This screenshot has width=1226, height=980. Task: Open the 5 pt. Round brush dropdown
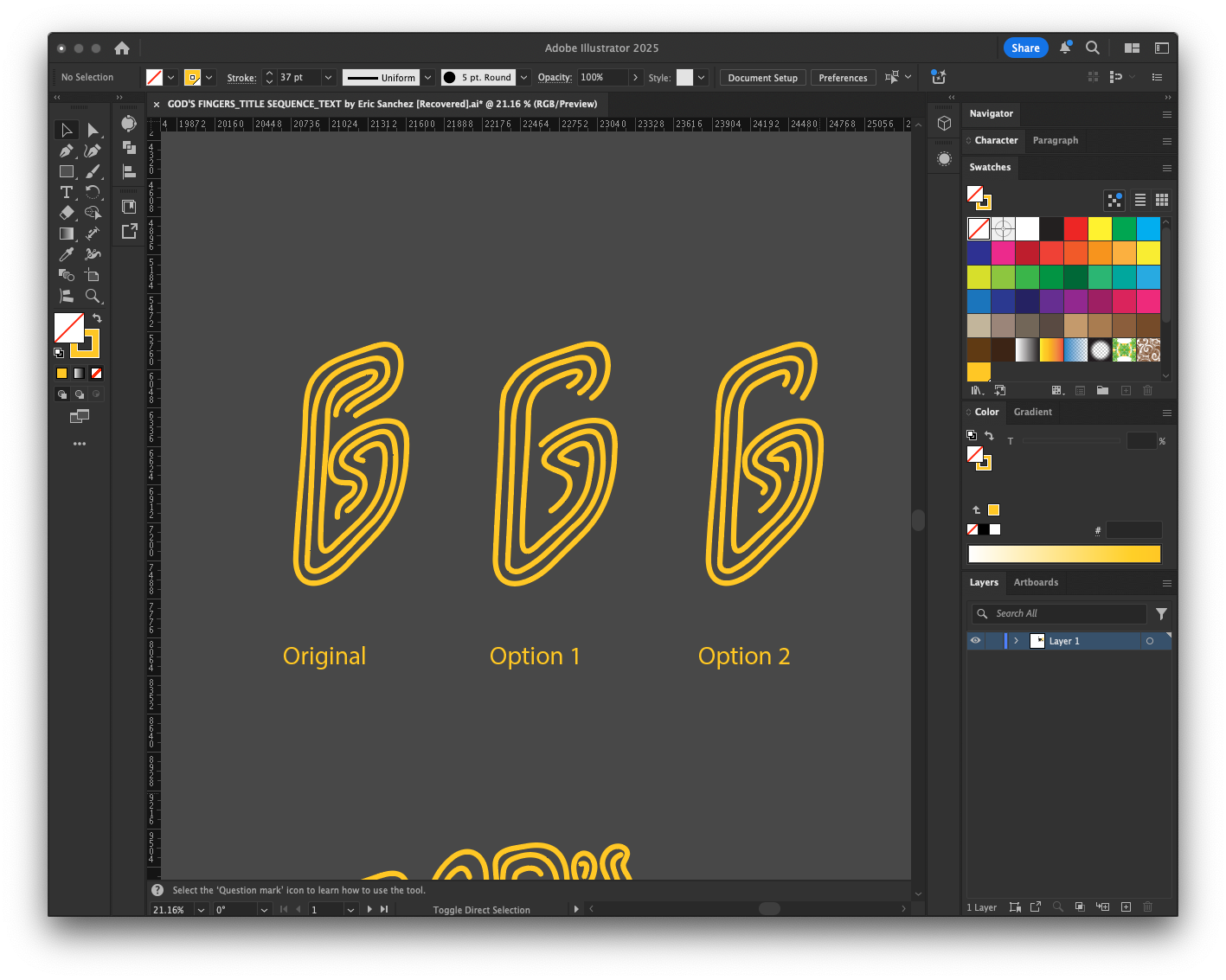pyautogui.click(x=523, y=78)
